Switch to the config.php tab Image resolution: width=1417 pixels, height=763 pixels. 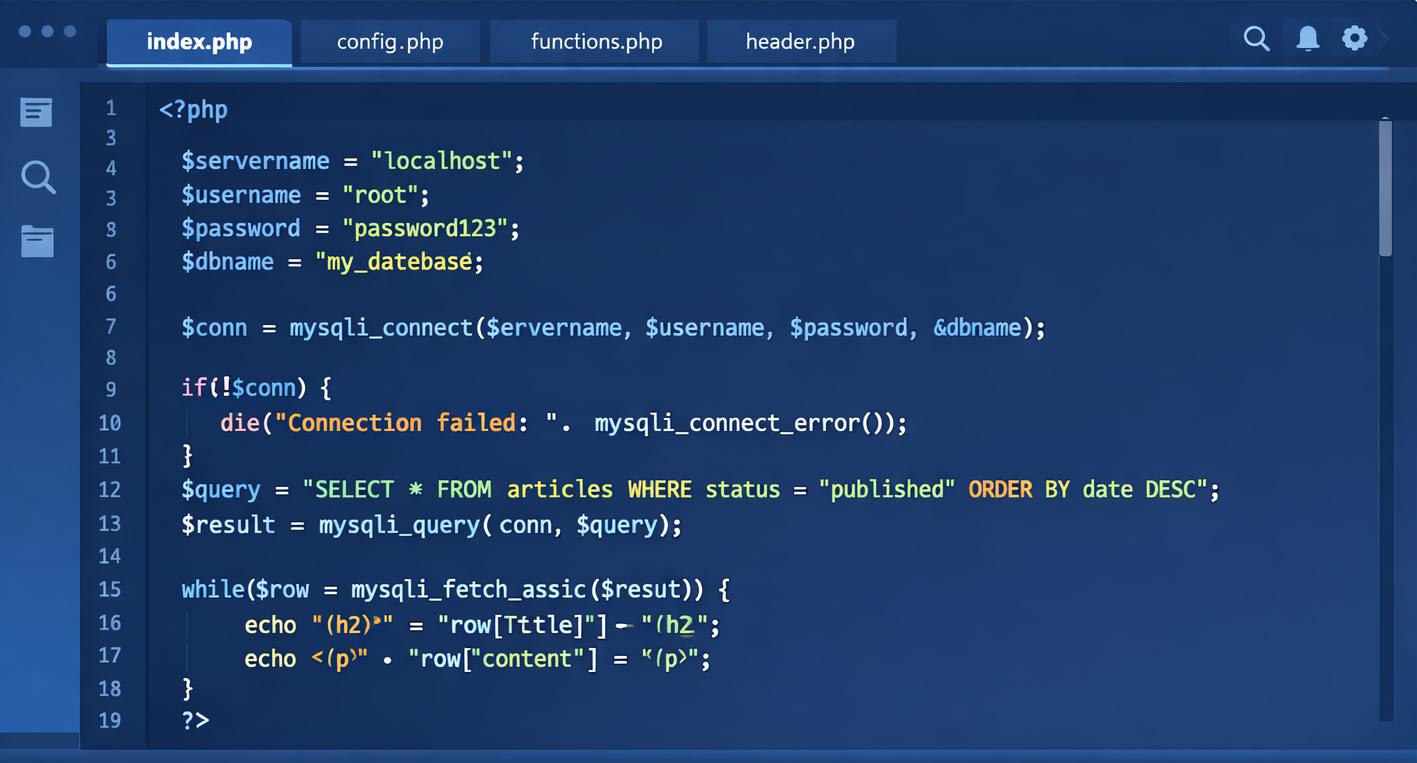(x=389, y=42)
